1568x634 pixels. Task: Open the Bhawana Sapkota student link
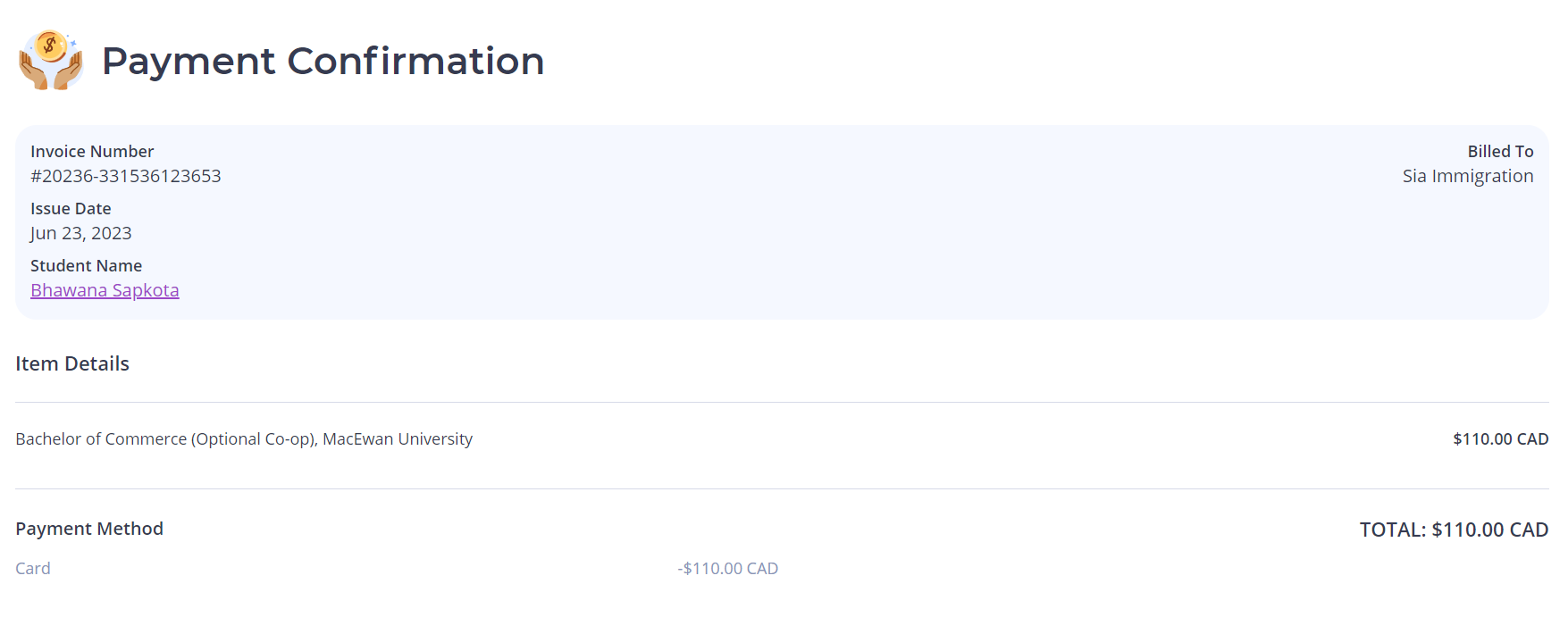(105, 290)
